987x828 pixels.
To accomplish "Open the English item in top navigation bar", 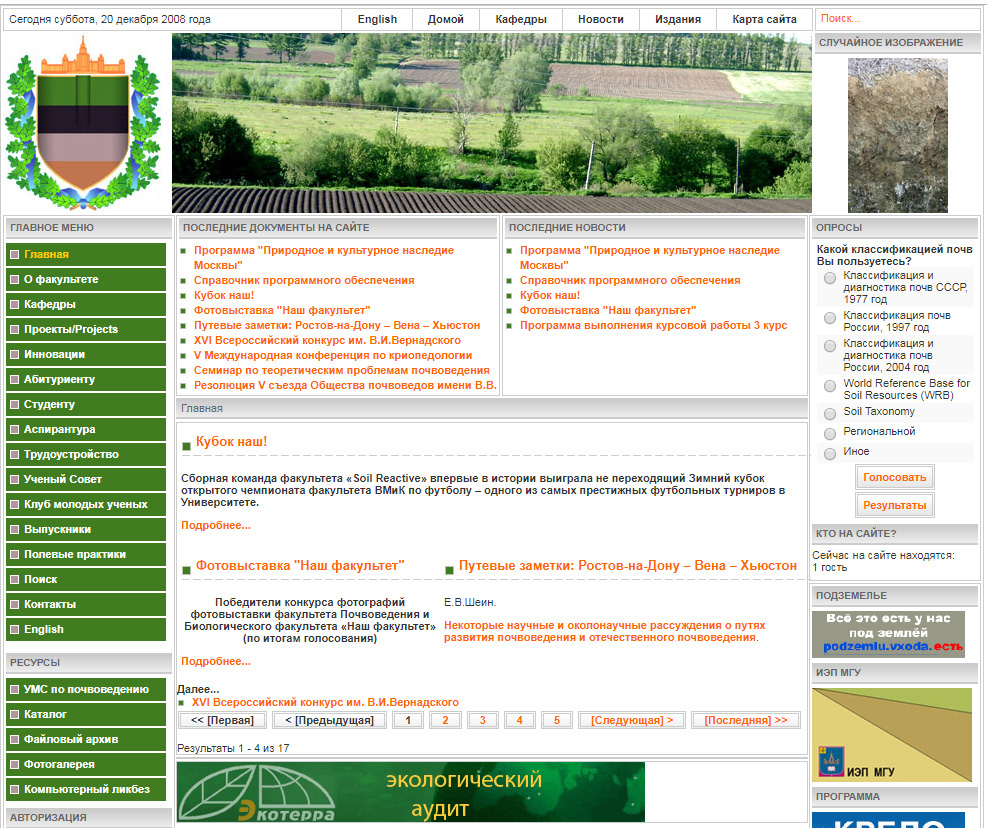I will [x=377, y=20].
